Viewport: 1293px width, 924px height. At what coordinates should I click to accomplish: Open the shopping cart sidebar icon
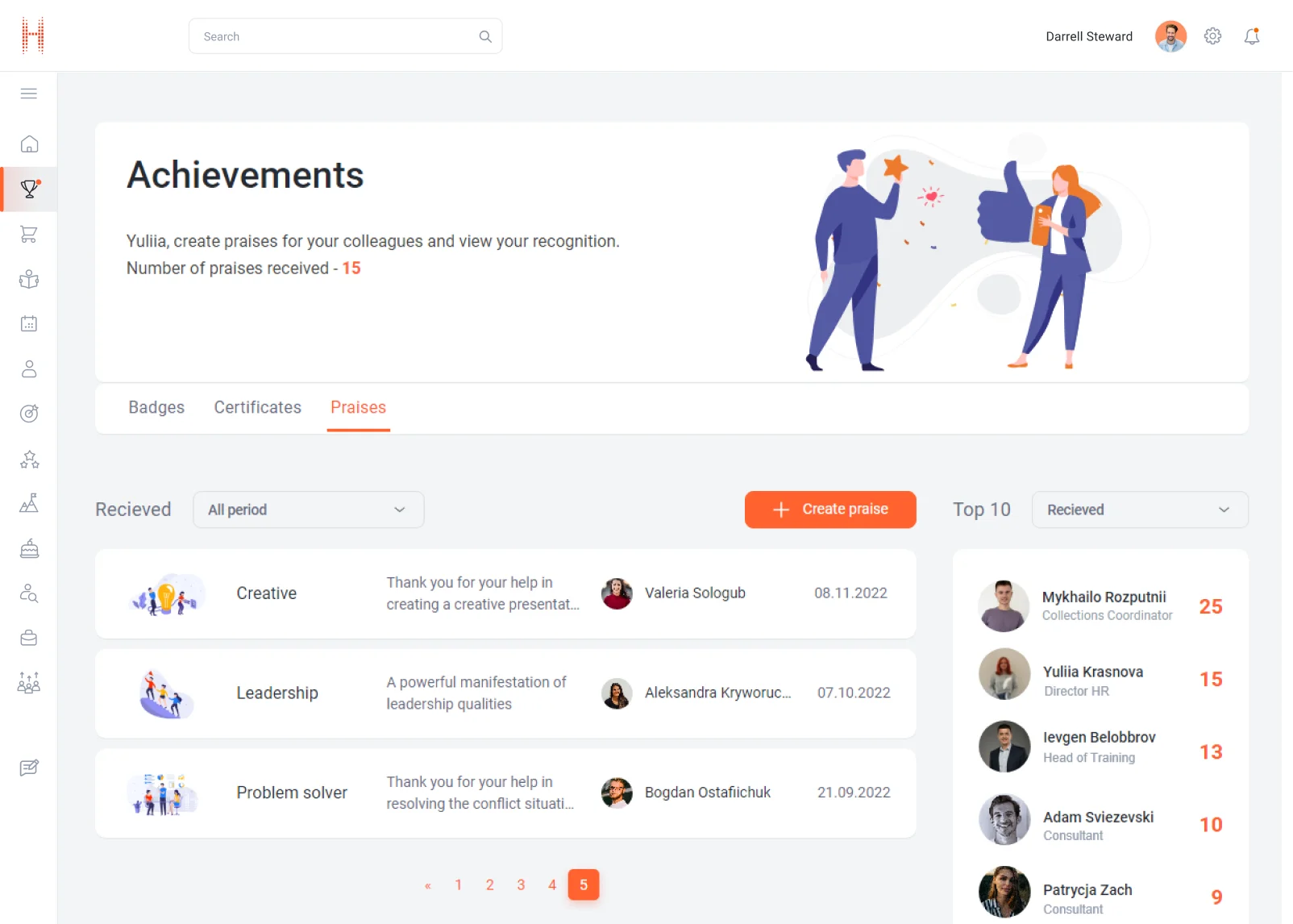[29, 235]
